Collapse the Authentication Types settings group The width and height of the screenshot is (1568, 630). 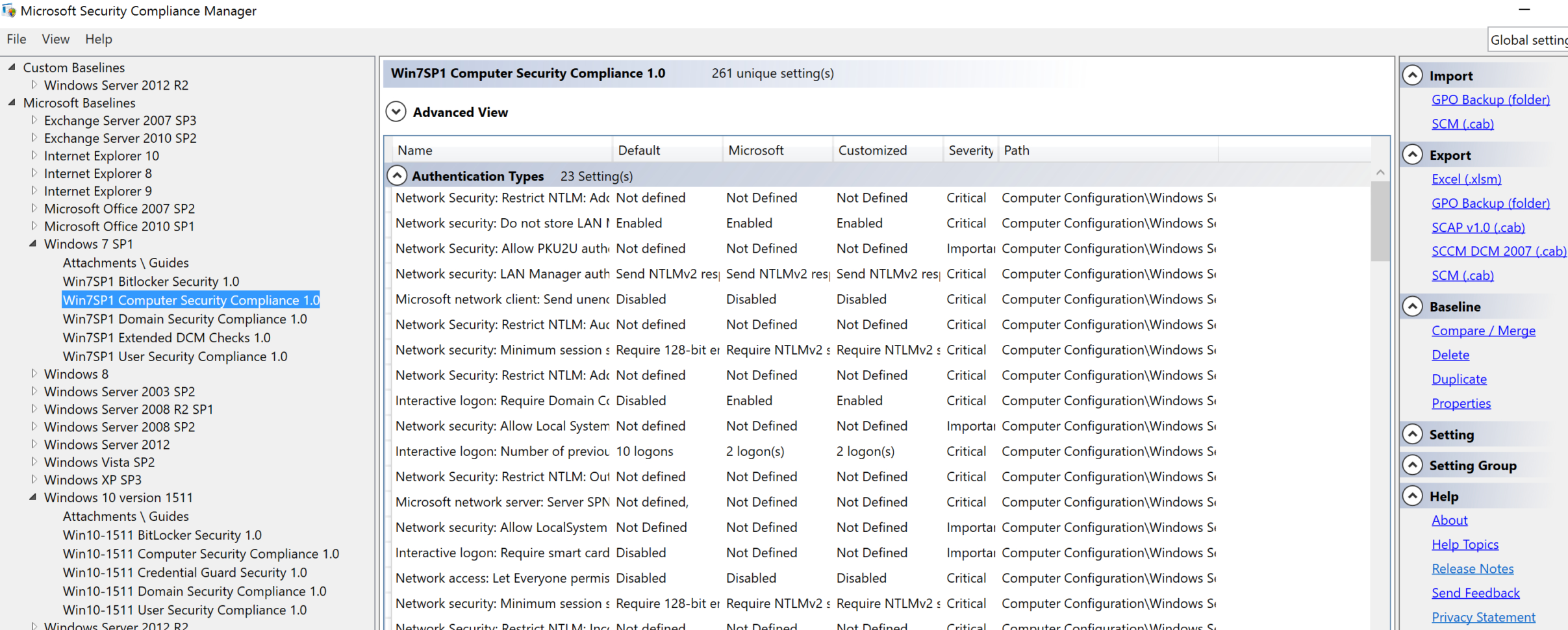(397, 175)
